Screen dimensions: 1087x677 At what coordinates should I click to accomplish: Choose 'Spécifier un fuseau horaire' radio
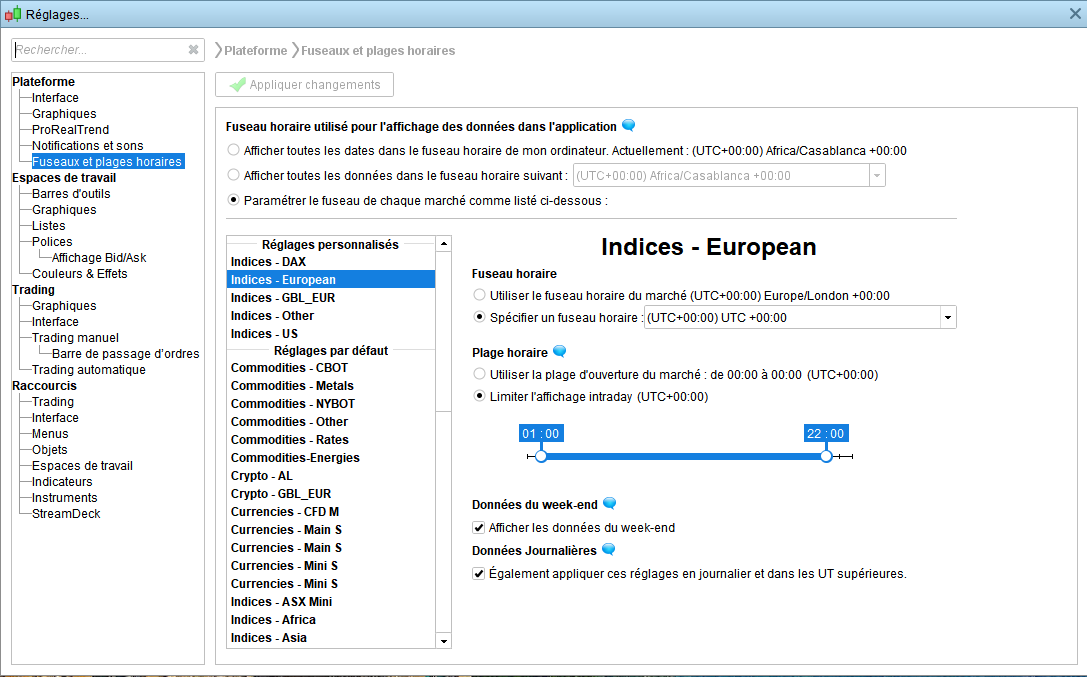pos(479,317)
